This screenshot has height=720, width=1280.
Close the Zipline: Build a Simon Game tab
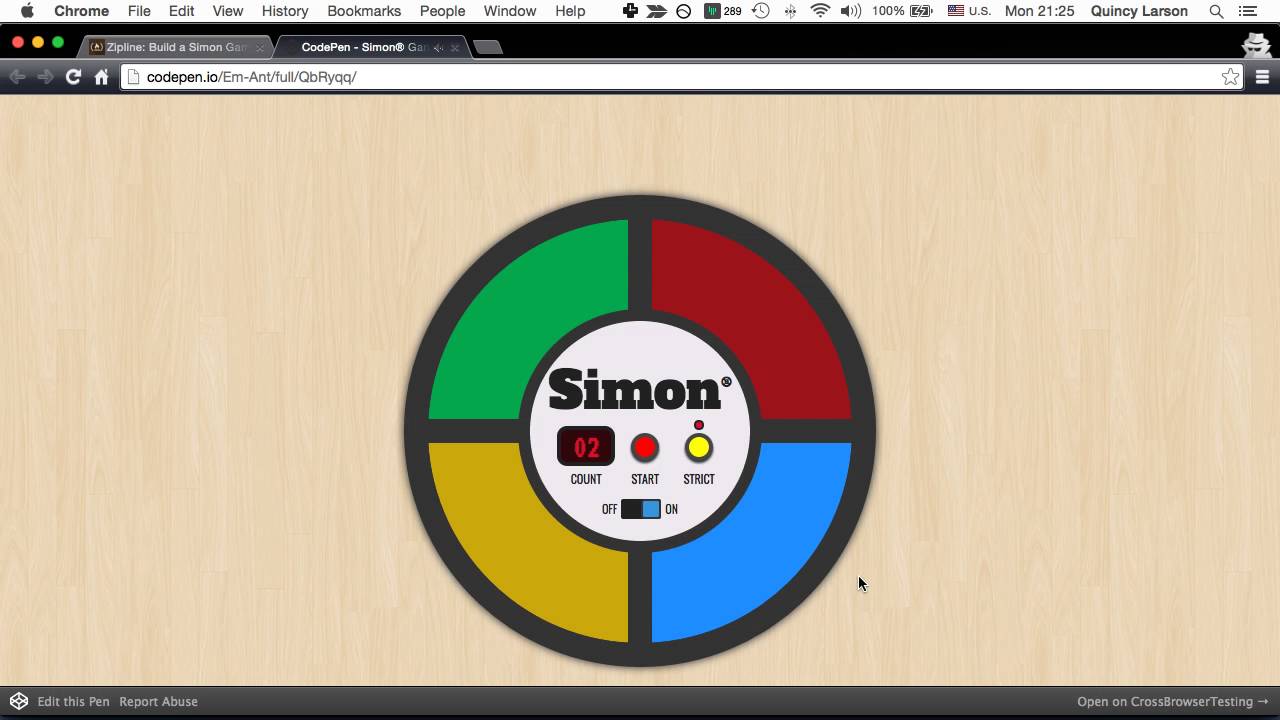(260, 47)
